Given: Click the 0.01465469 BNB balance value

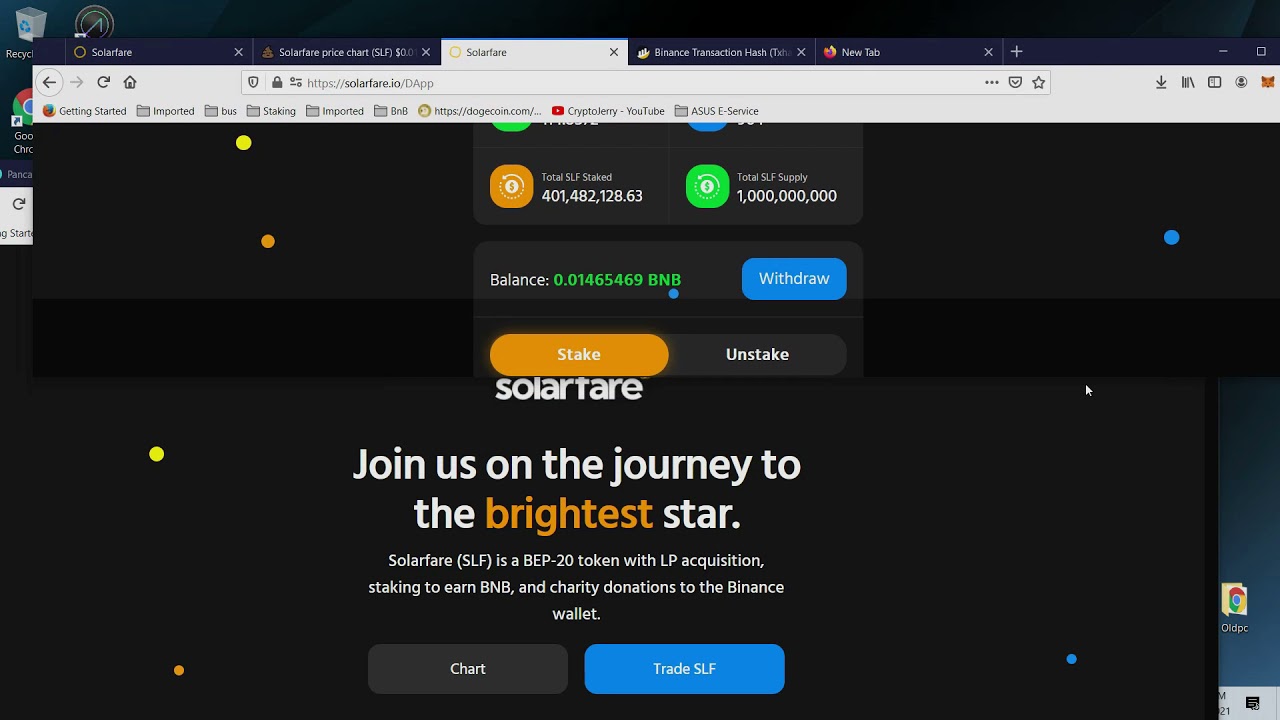Looking at the screenshot, I should 617,280.
